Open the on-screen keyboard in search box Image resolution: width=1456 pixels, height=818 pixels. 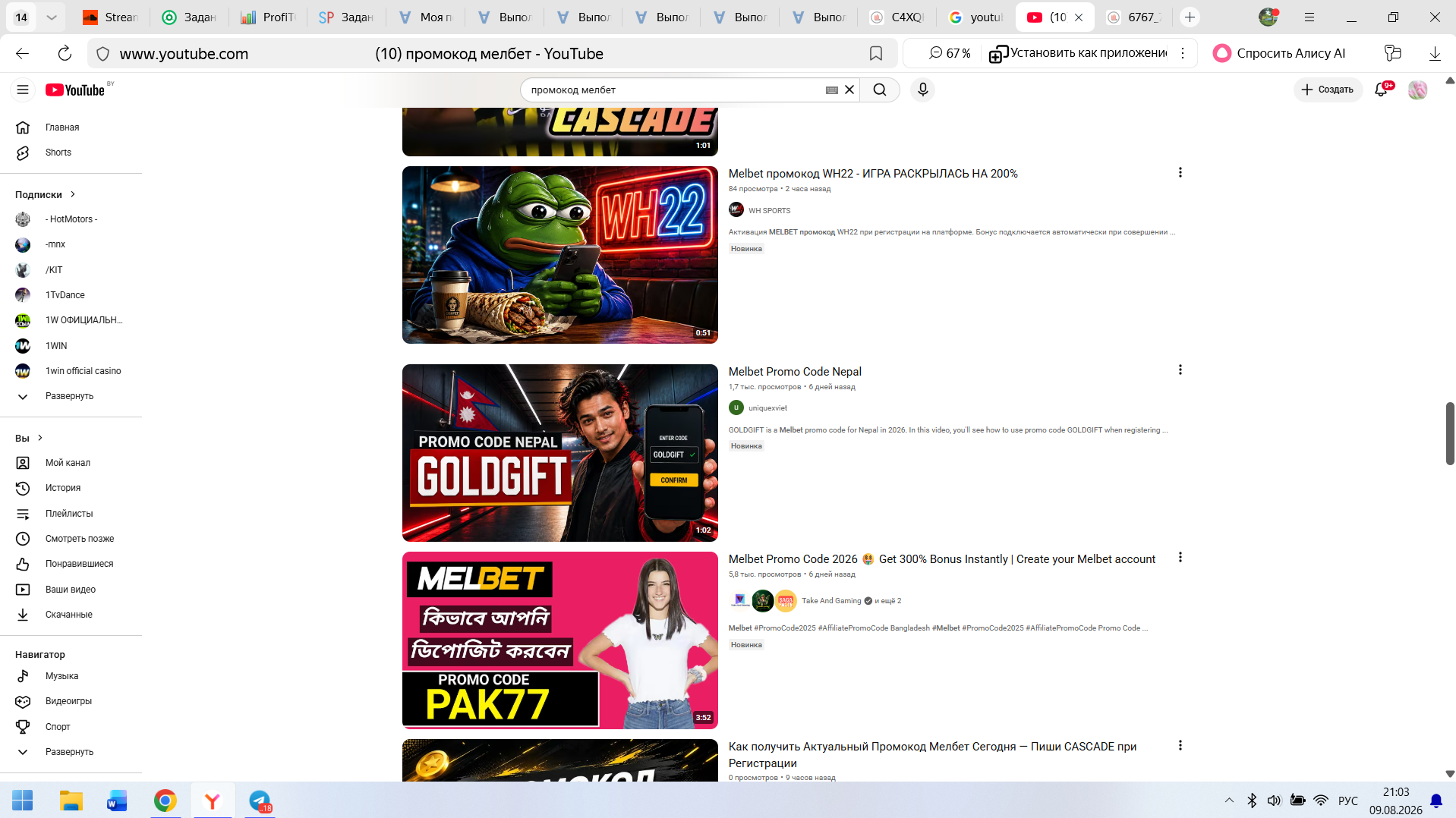(832, 90)
